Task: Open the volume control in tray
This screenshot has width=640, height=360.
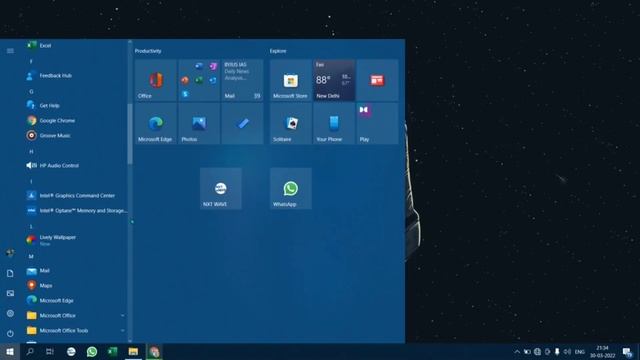Action: click(567, 351)
